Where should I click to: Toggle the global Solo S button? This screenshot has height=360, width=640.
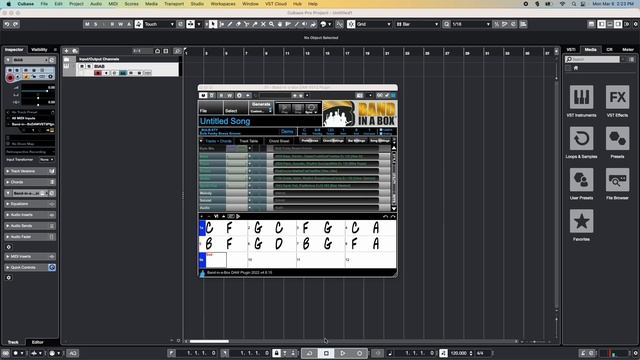point(96,24)
